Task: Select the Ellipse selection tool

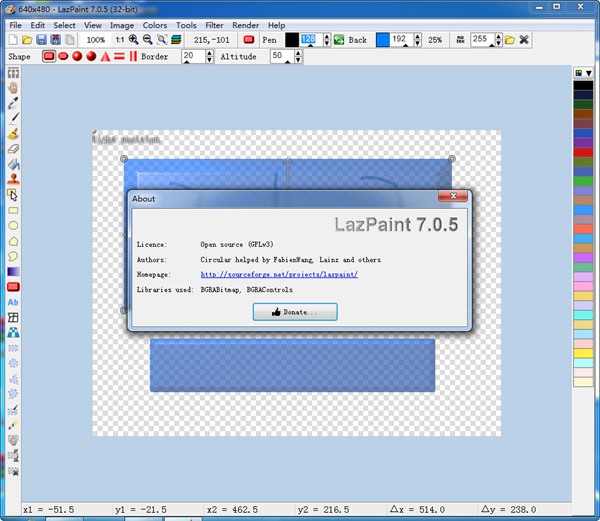Action: click(x=14, y=225)
